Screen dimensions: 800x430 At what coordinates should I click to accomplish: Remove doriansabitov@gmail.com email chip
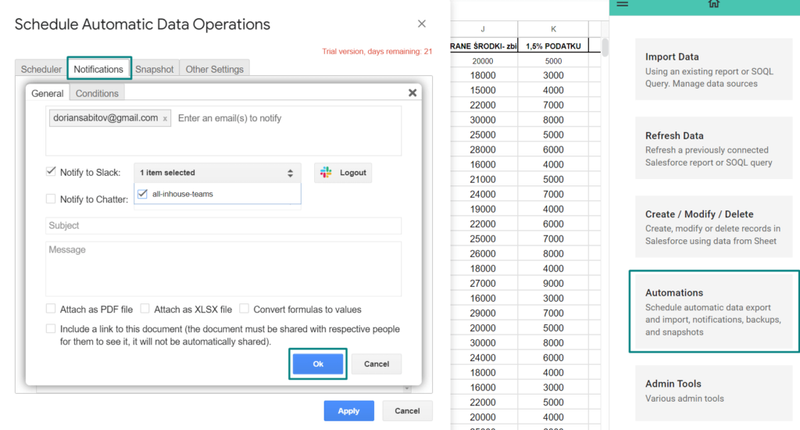click(x=165, y=119)
